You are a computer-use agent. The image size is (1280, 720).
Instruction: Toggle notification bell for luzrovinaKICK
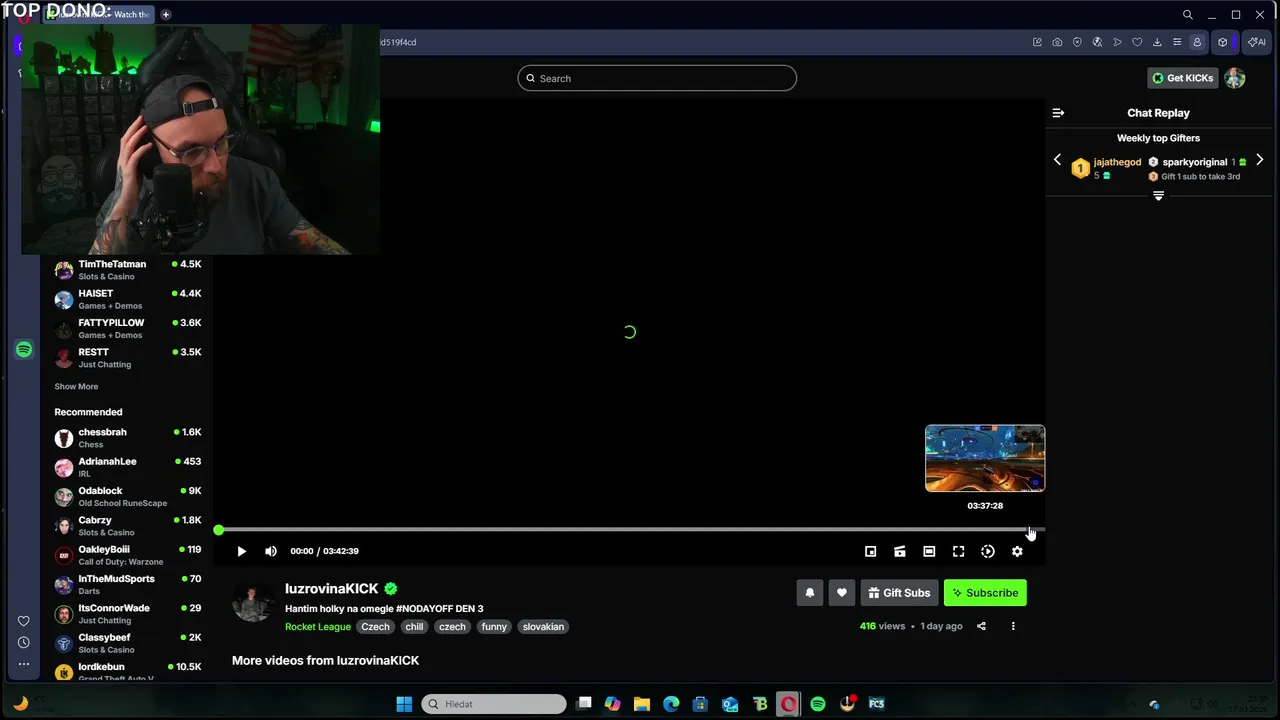click(x=810, y=593)
